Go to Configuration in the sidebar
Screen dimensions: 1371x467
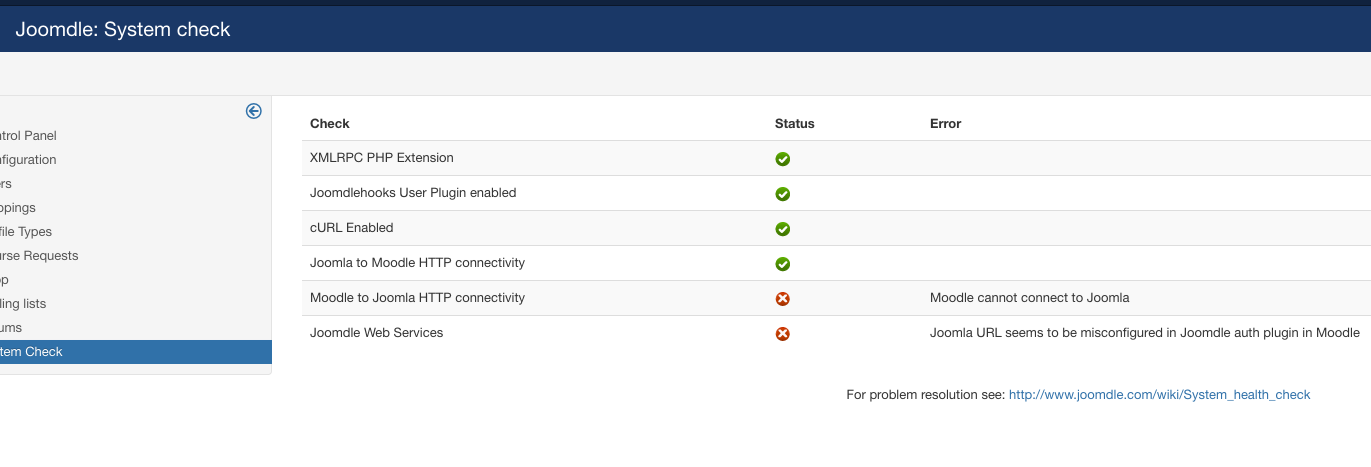pyautogui.click(x=28, y=160)
